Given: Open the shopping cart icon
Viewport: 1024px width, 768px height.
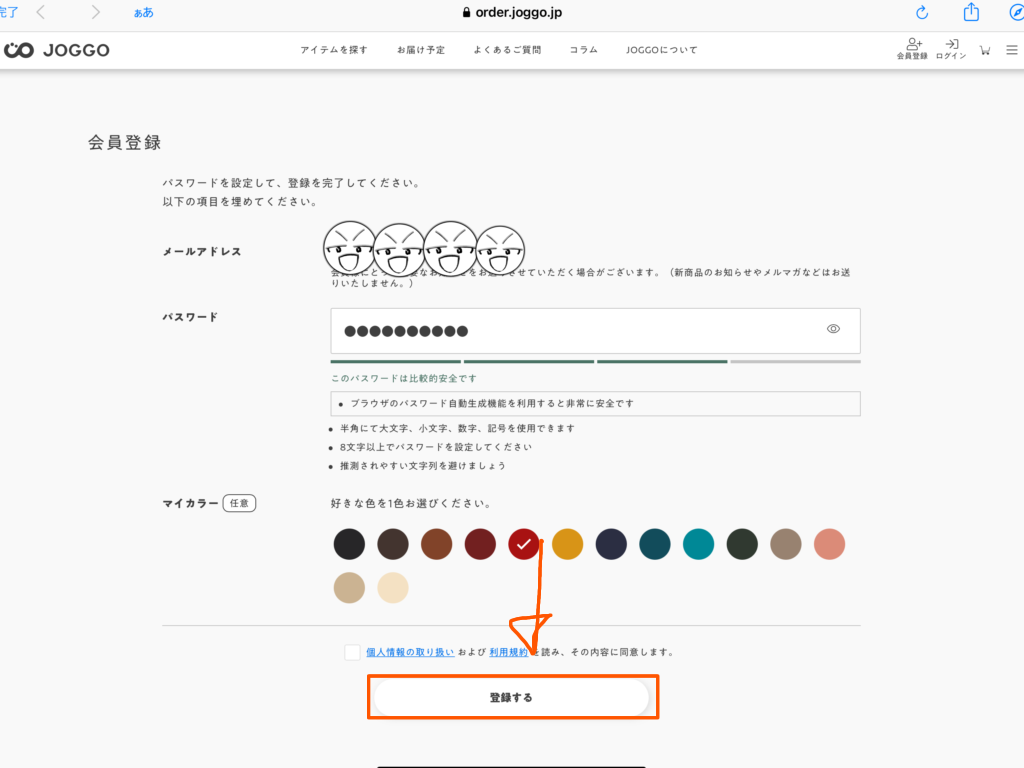Looking at the screenshot, I should 985,50.
